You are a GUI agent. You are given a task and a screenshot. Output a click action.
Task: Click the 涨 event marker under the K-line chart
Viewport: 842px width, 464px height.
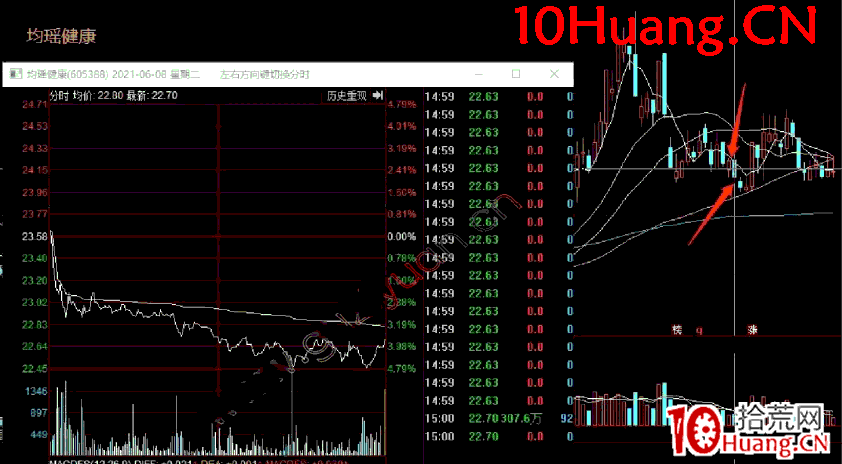(x=752, y=330)
